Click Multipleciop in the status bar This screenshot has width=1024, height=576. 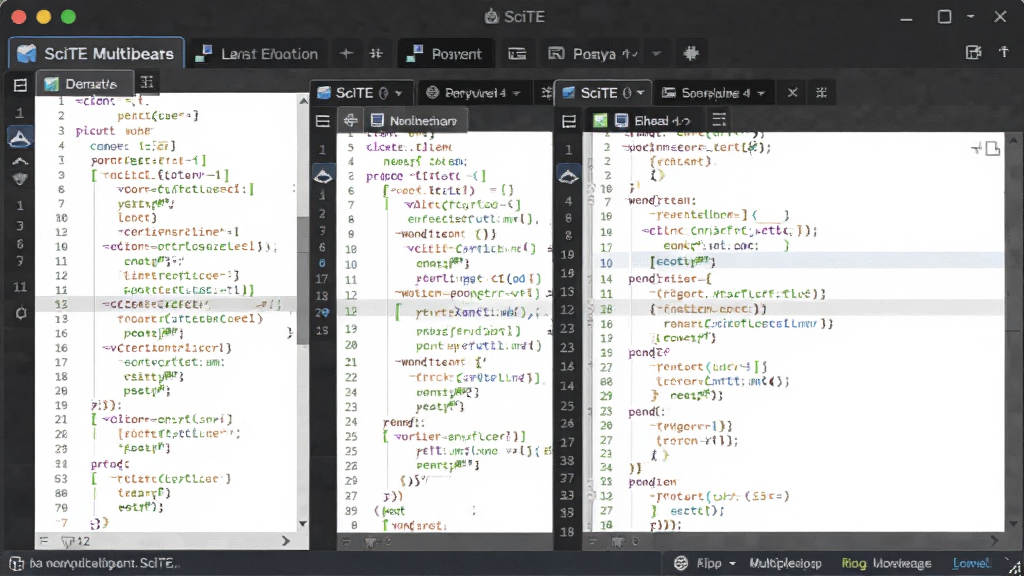[786, 563]
